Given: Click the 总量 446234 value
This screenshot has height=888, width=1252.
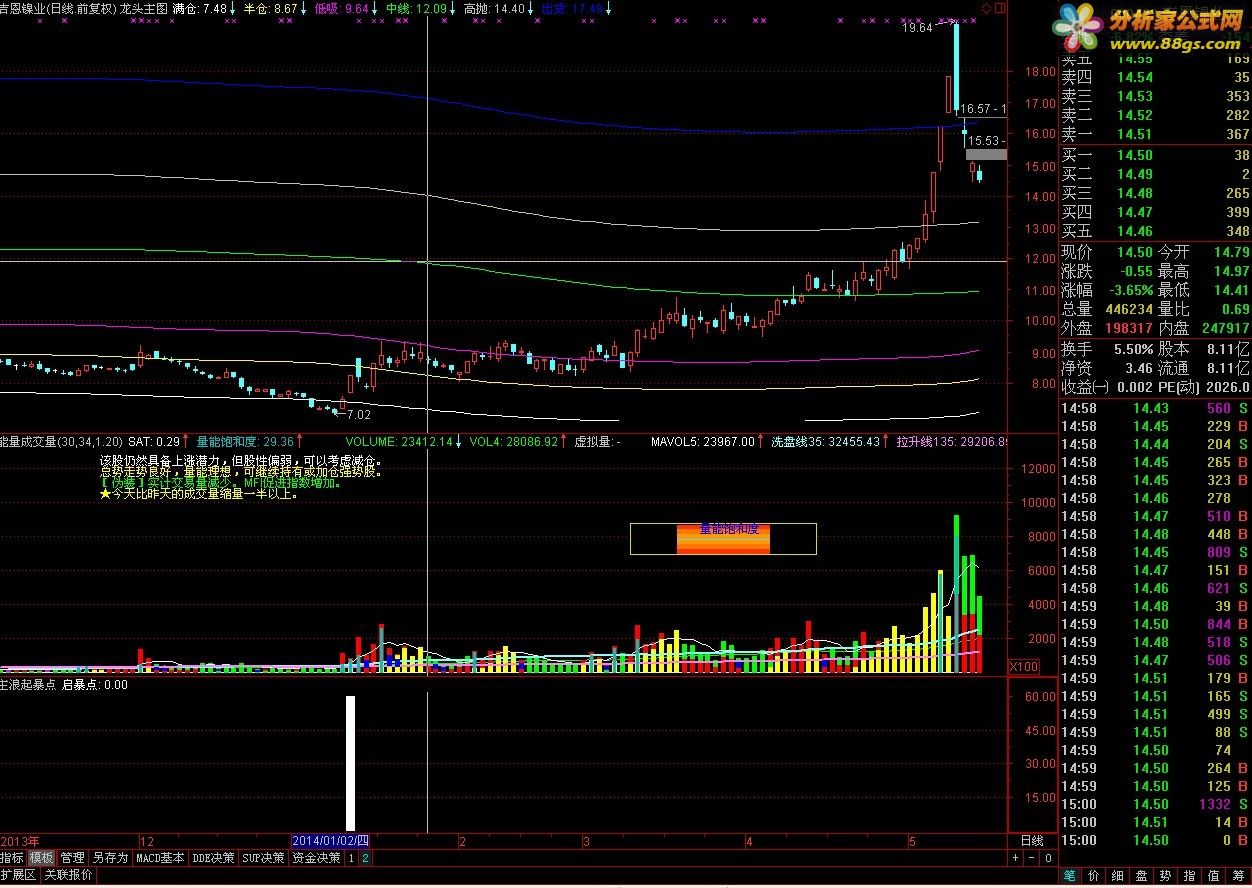Looking at the screenshot, I should pos(1127,309).
